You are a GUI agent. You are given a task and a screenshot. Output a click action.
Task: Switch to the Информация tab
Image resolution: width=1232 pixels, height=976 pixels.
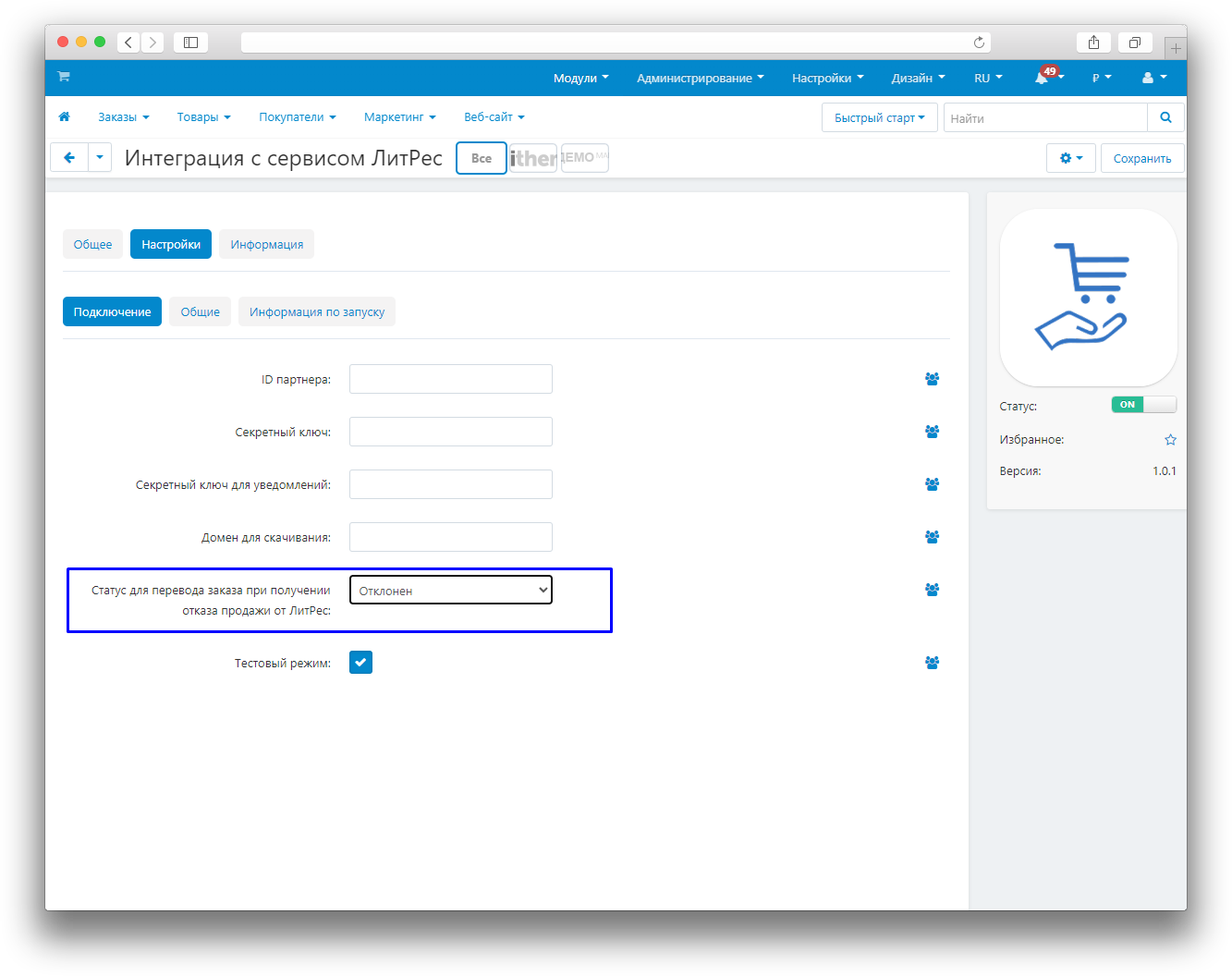click(x=267, y=244)
